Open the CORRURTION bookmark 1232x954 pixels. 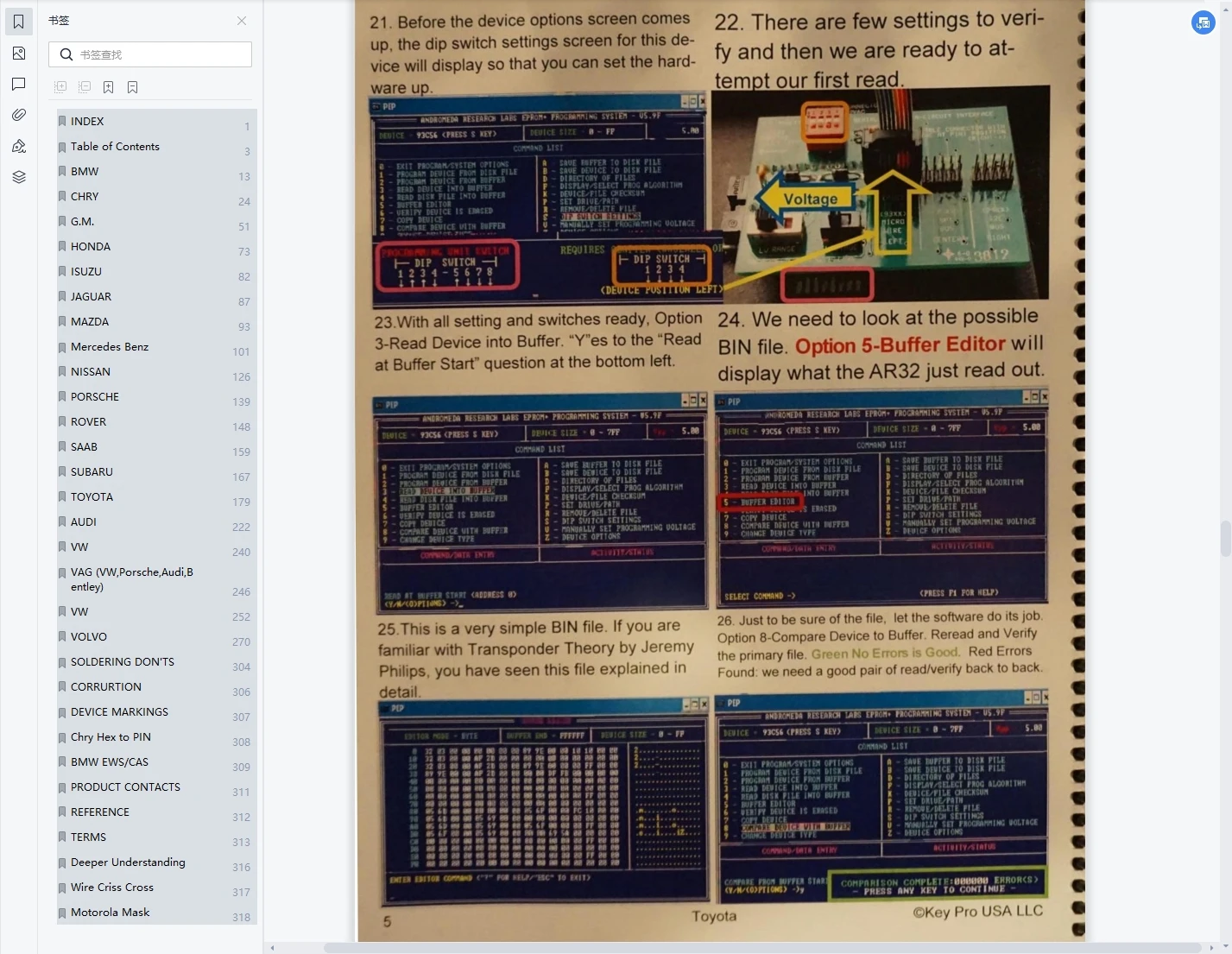coord(157,687)
